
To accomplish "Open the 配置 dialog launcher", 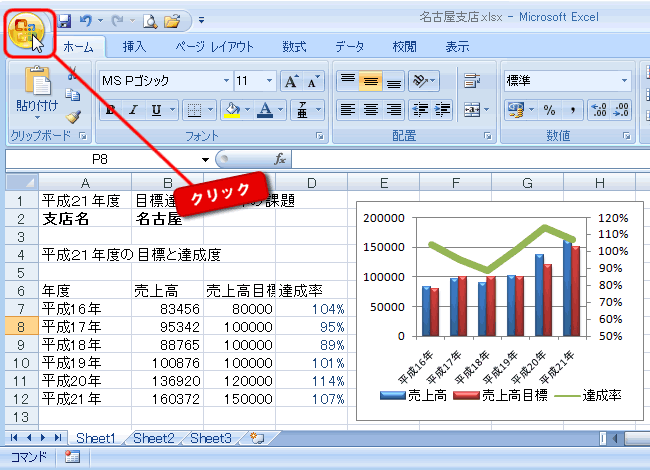I will pos(488,136).
